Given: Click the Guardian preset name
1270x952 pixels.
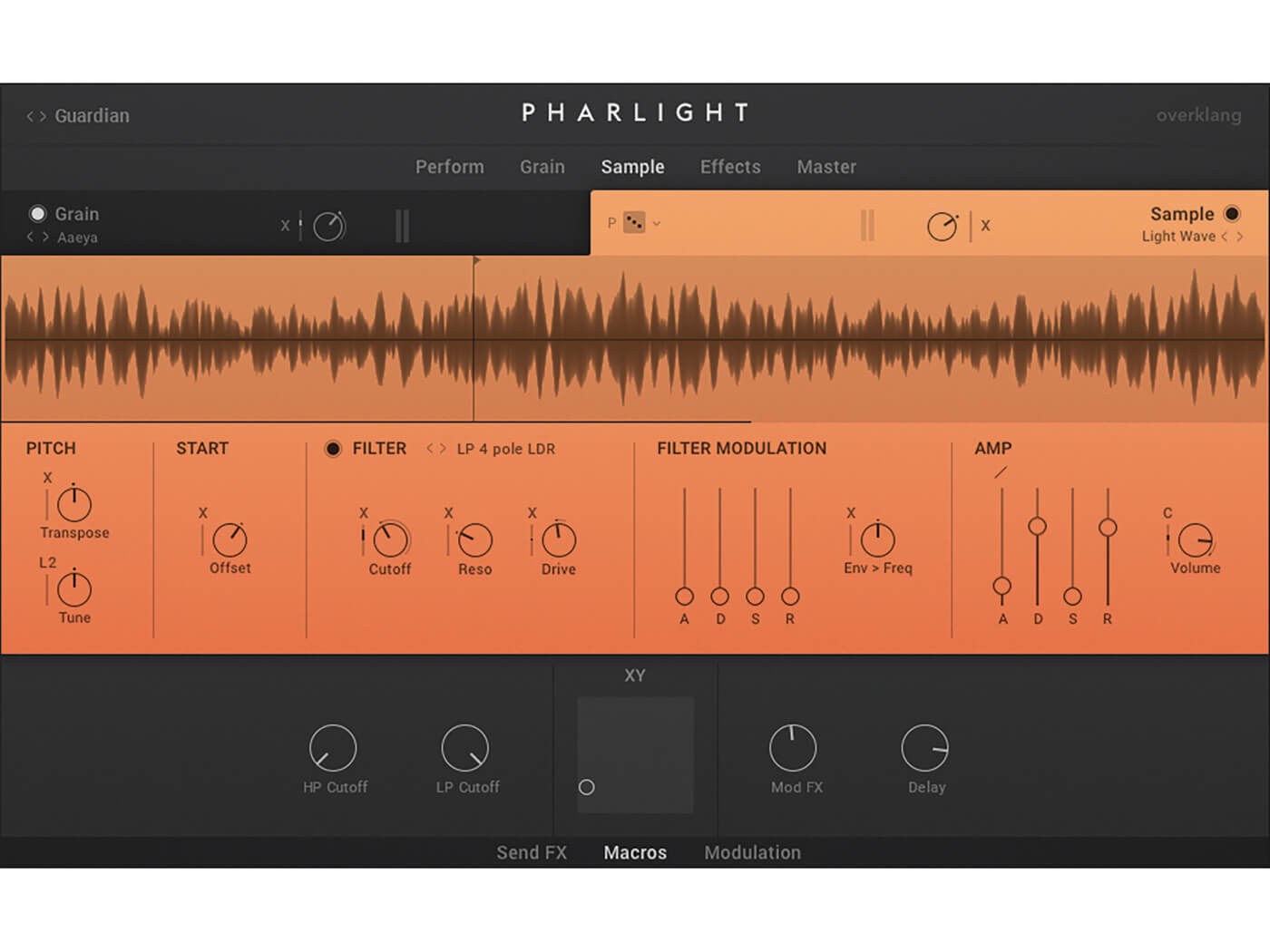Looking at the screenshot, I should tap(92, 116).
